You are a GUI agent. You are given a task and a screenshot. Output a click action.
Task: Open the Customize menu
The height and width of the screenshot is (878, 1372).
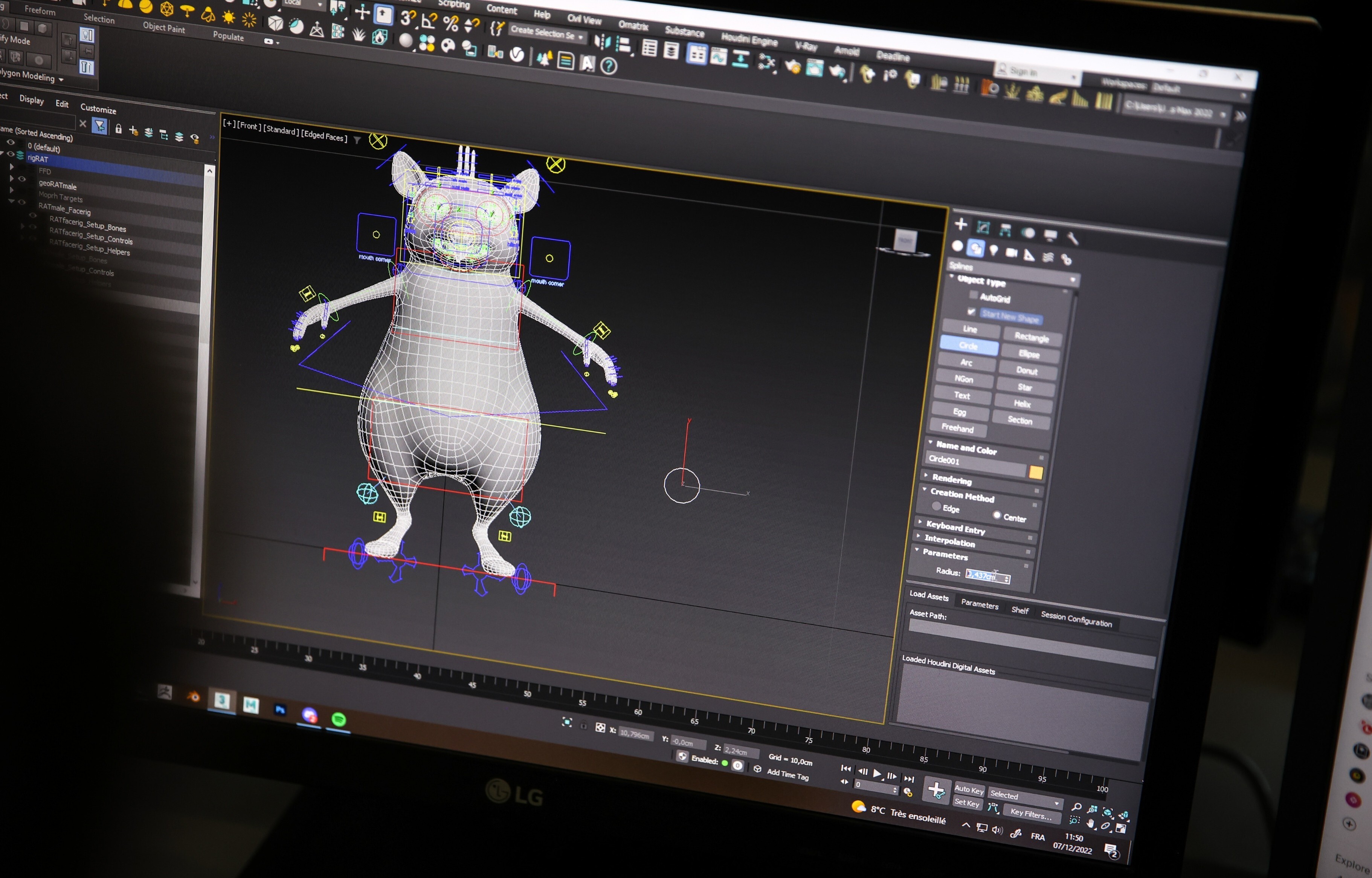98,108
